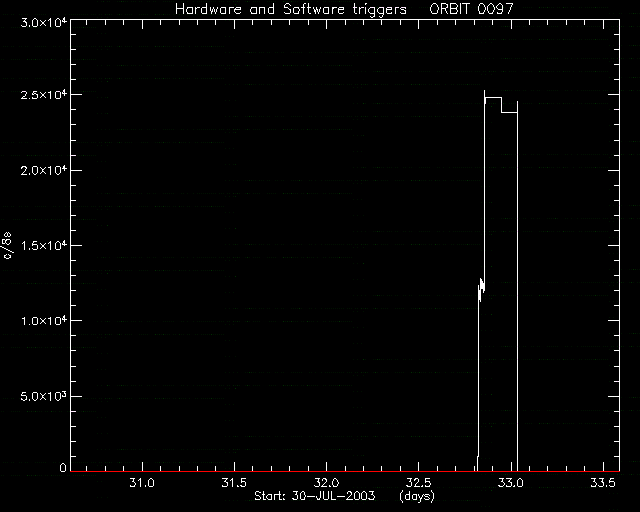Click the y-axis zero label
The width and height of the screenshot is (640, 512).
[x=63, y=468]
